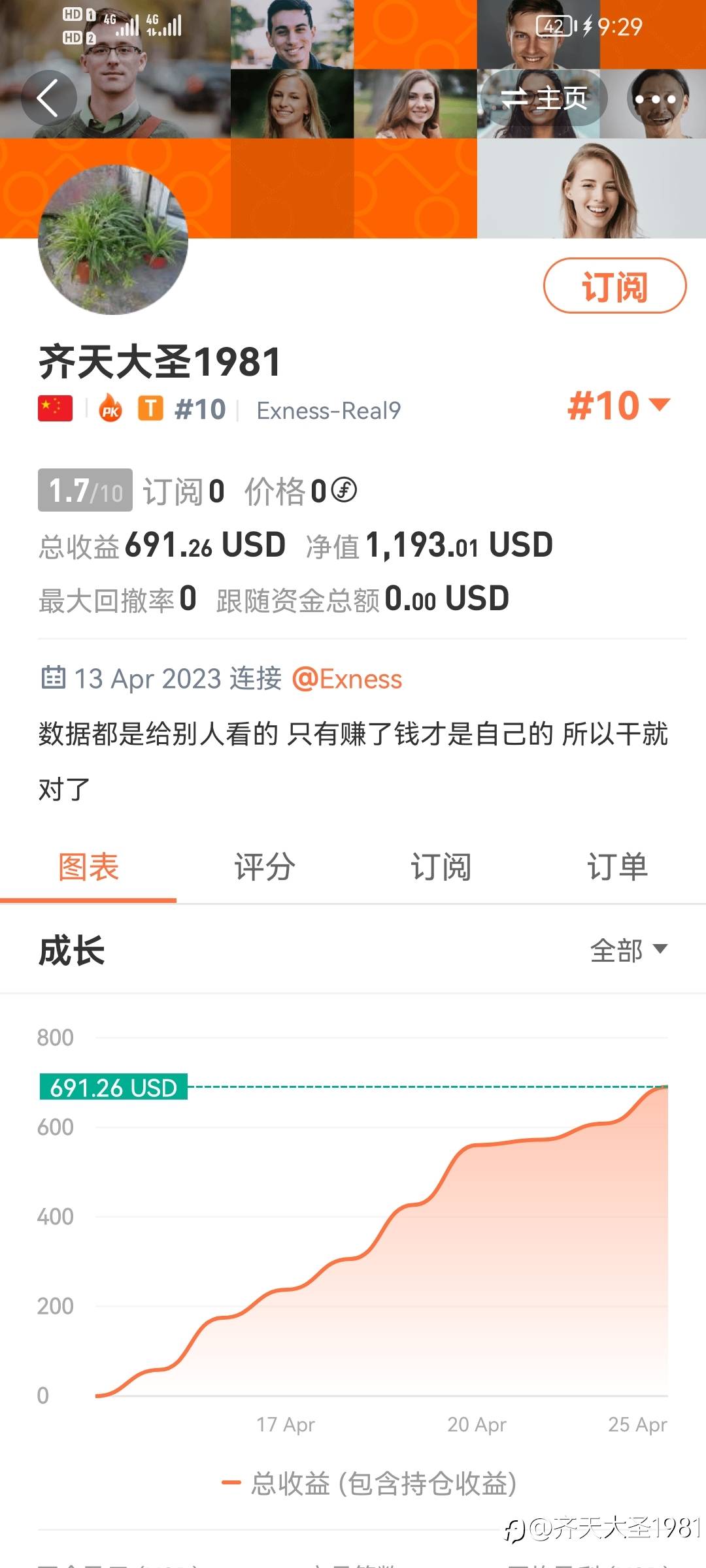Tap the plant profile avatar picture
Screen dimensions: 706x1568
(113, 240)
